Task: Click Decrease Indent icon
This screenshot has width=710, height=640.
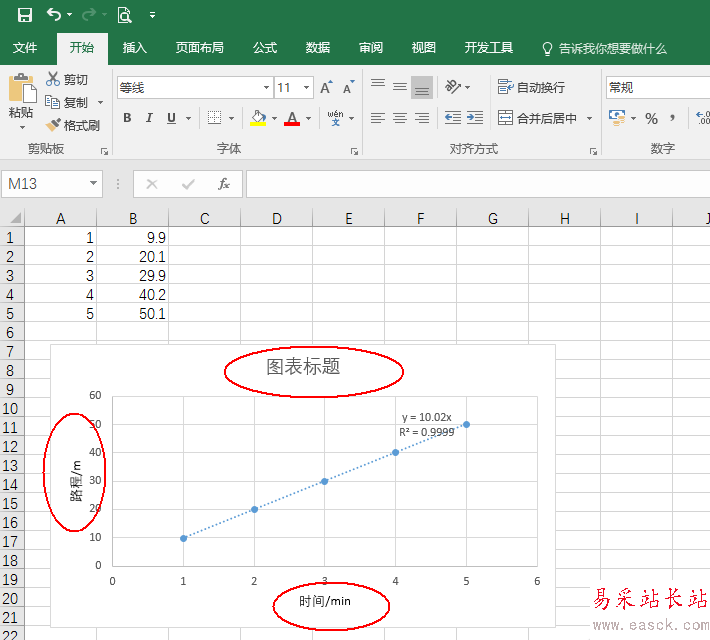Action: (453, 118)
